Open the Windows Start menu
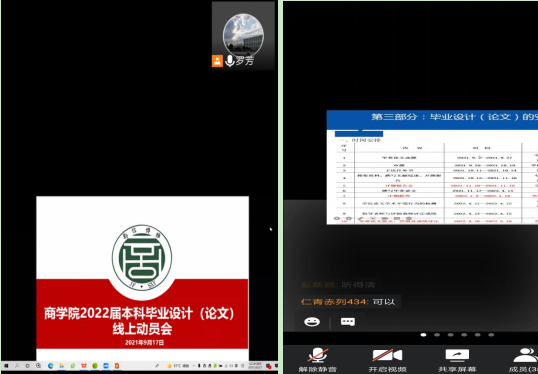Image resolution: width=538 pixels, height=374 pixels. [x=6, y=366]
